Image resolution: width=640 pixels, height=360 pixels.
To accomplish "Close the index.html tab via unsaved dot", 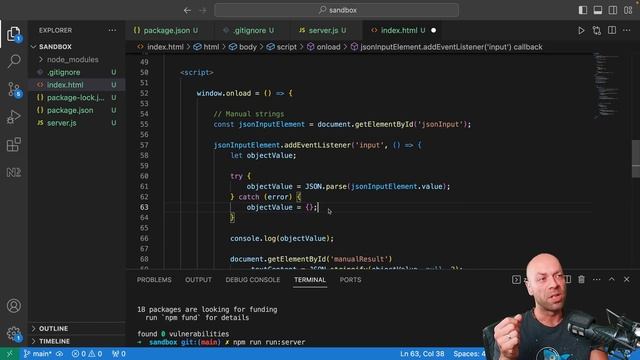I will (433, 31).
